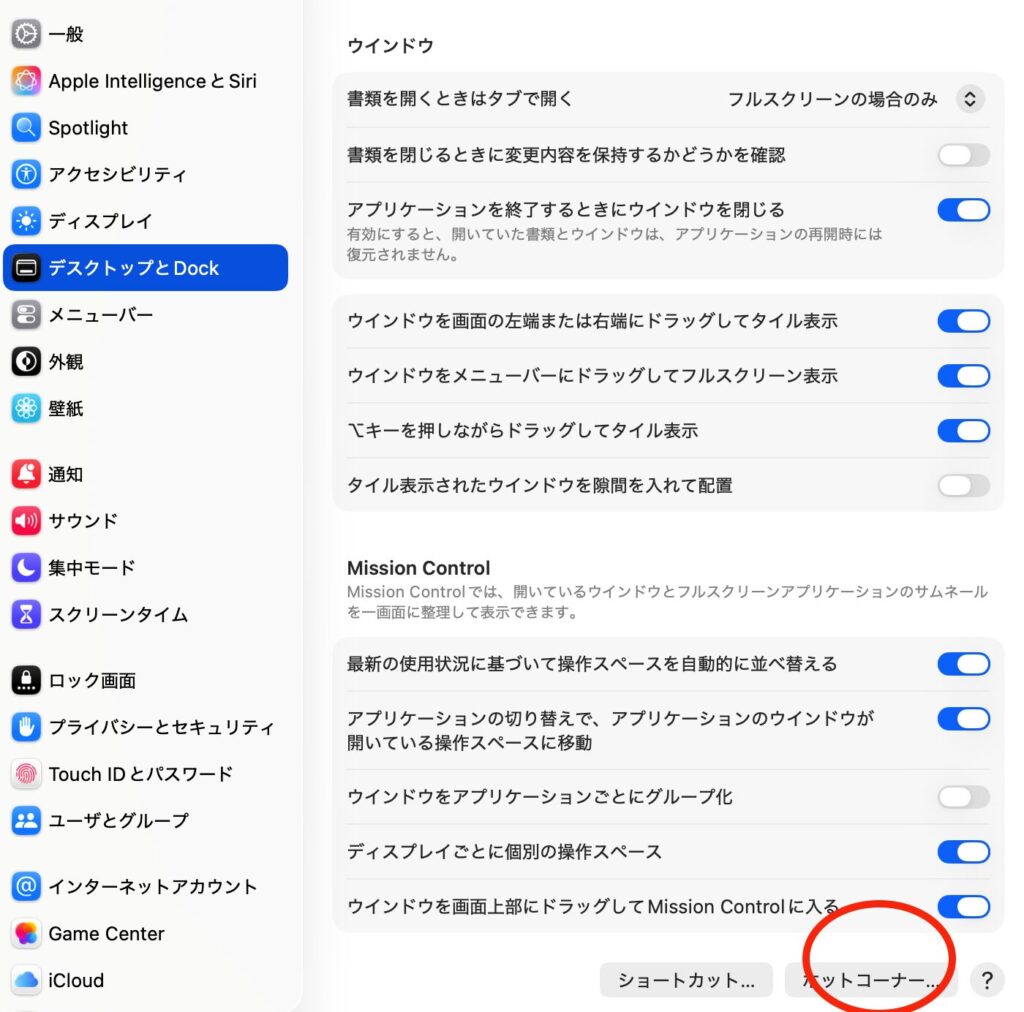Screen dimensions: 1024x1012
Task: Turn on ウインドウをアプリケーションごとにグループ化
Action: (x=964, y=797)
